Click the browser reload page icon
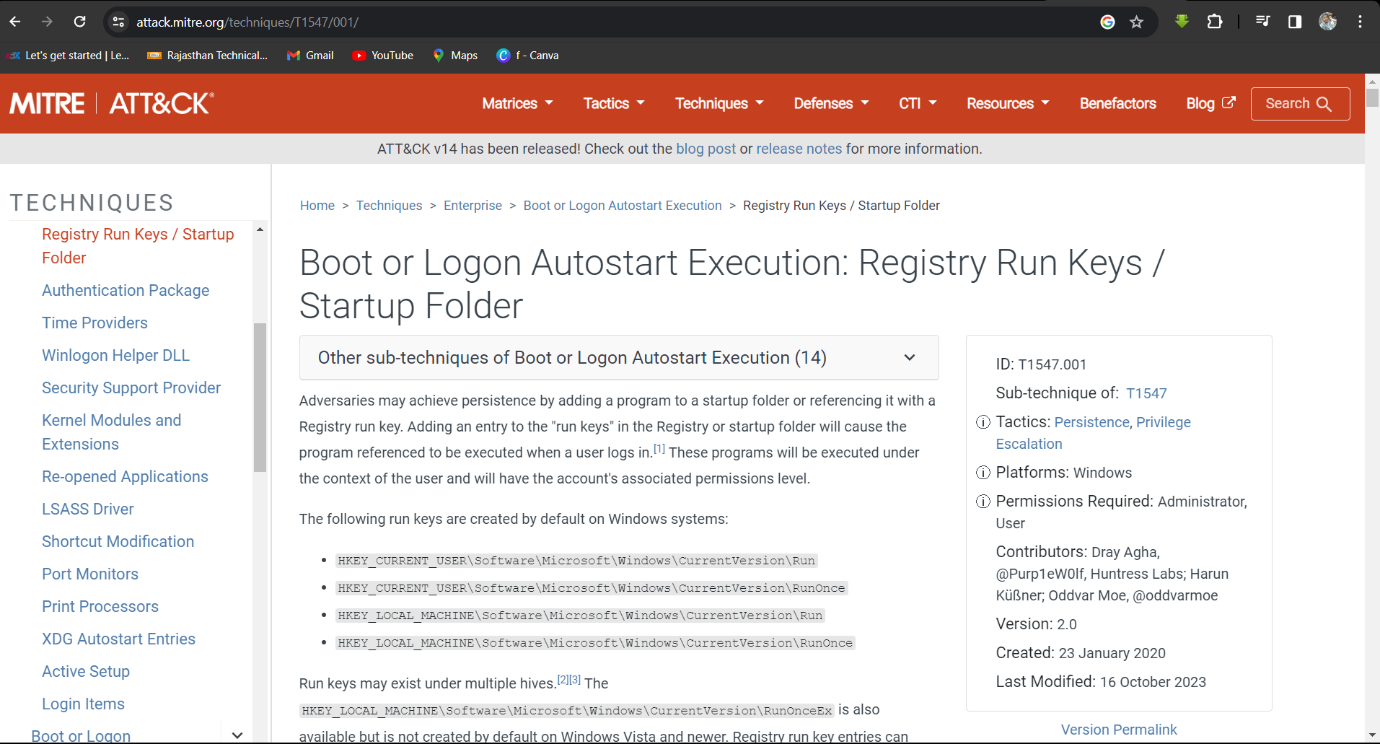This screenshot has height=744, width=1380. tap(80, 22)
